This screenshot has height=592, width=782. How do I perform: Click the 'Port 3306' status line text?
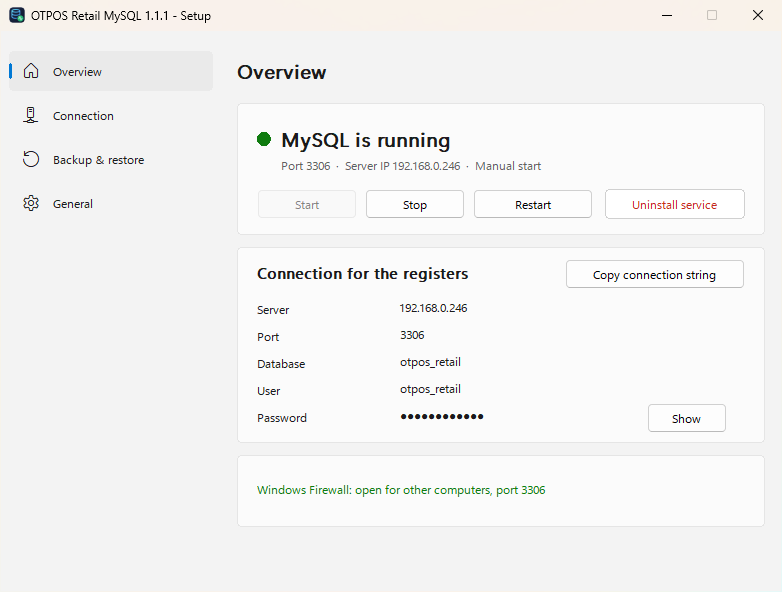point(306,166)
